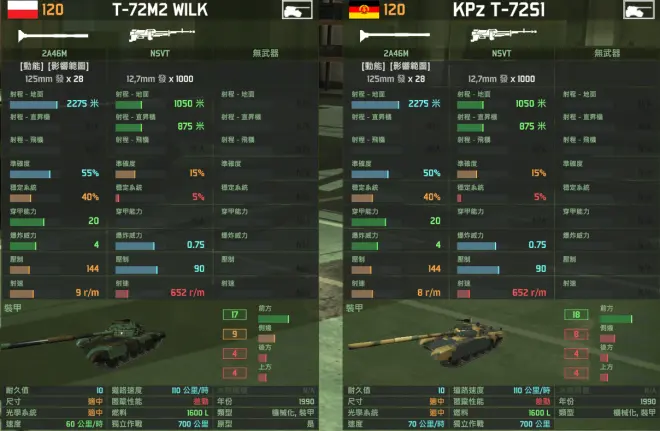Viewport: 660px width, 431px height.
Task: Open the NSVT weapon tab on the T-72M2 WILK
Action: coord(160,53)
